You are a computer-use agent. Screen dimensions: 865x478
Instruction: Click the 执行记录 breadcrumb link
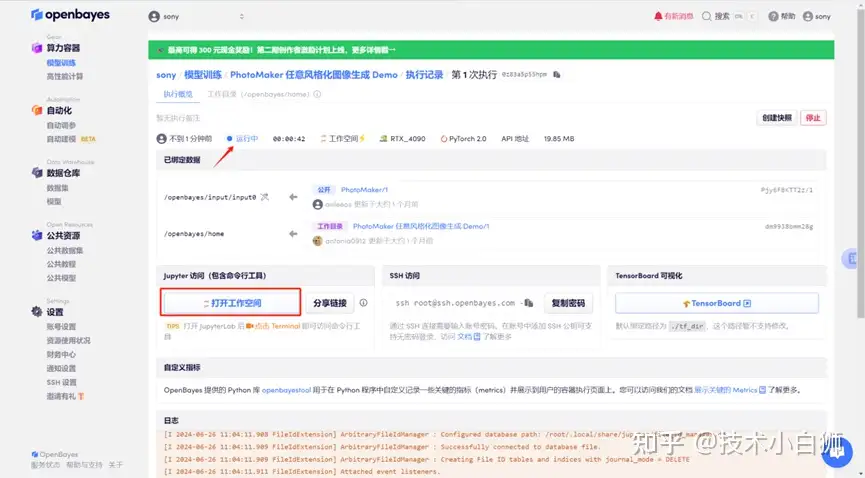click(x=424, y=75)
